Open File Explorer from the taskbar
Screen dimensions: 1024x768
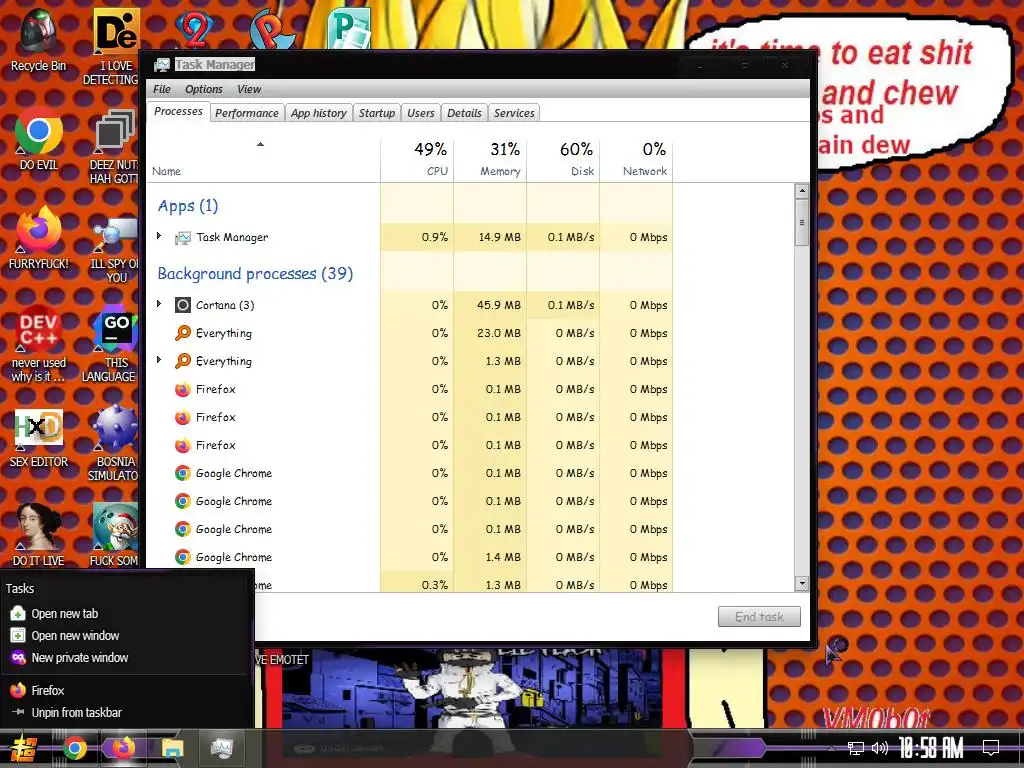point(172,748)
